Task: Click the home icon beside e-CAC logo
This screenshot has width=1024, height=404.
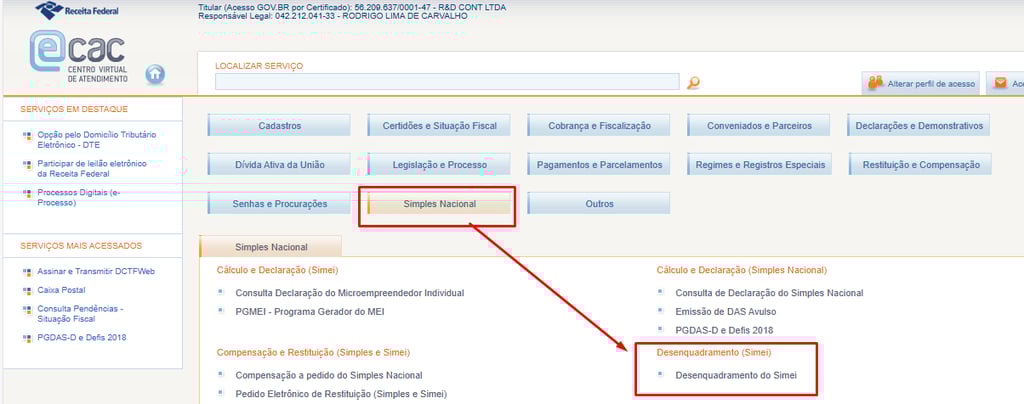Action: point(155,74)
